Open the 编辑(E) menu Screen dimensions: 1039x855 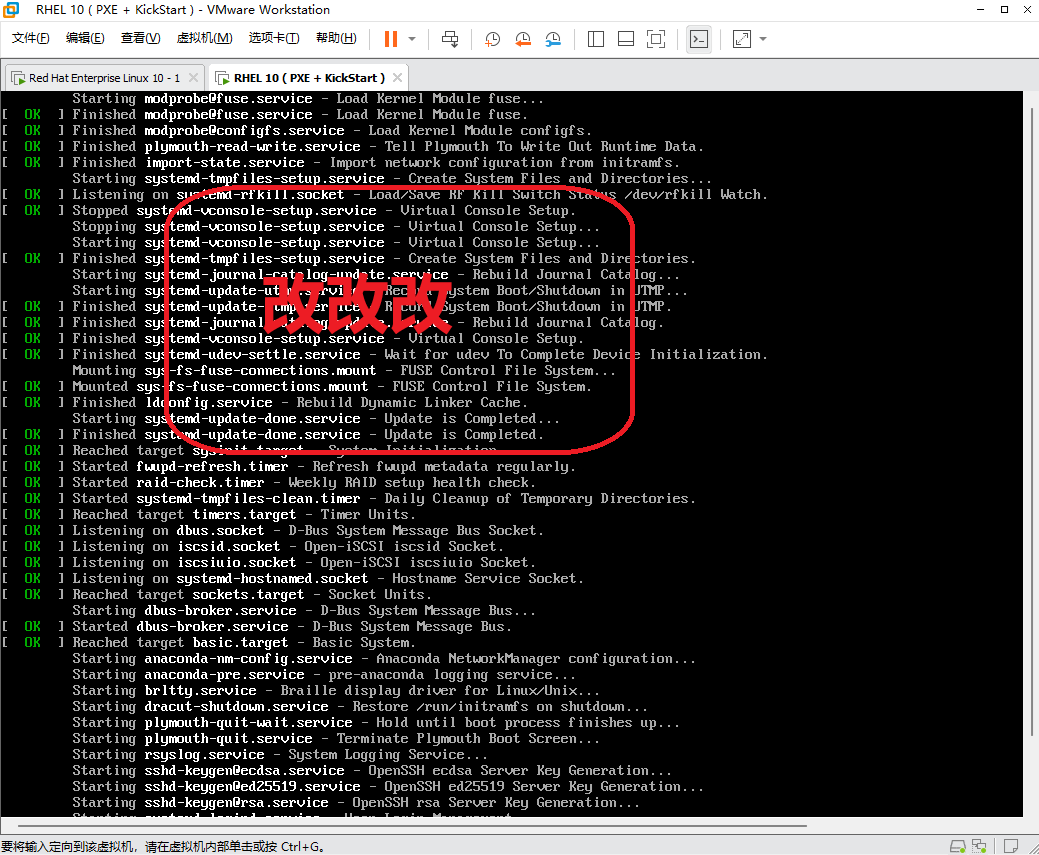pyautogui.click(x=85, y=38)
